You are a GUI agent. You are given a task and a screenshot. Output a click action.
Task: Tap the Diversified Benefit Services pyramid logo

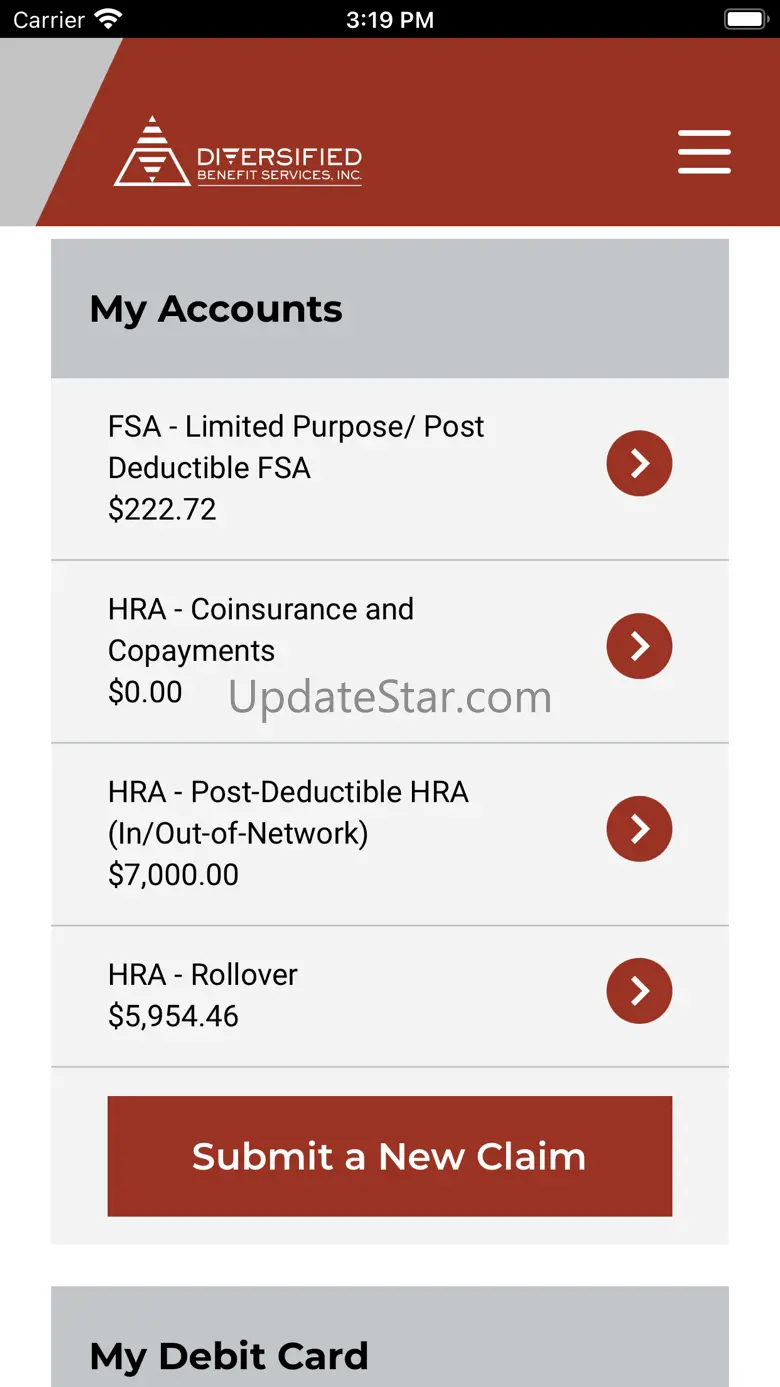pos(151,152)
